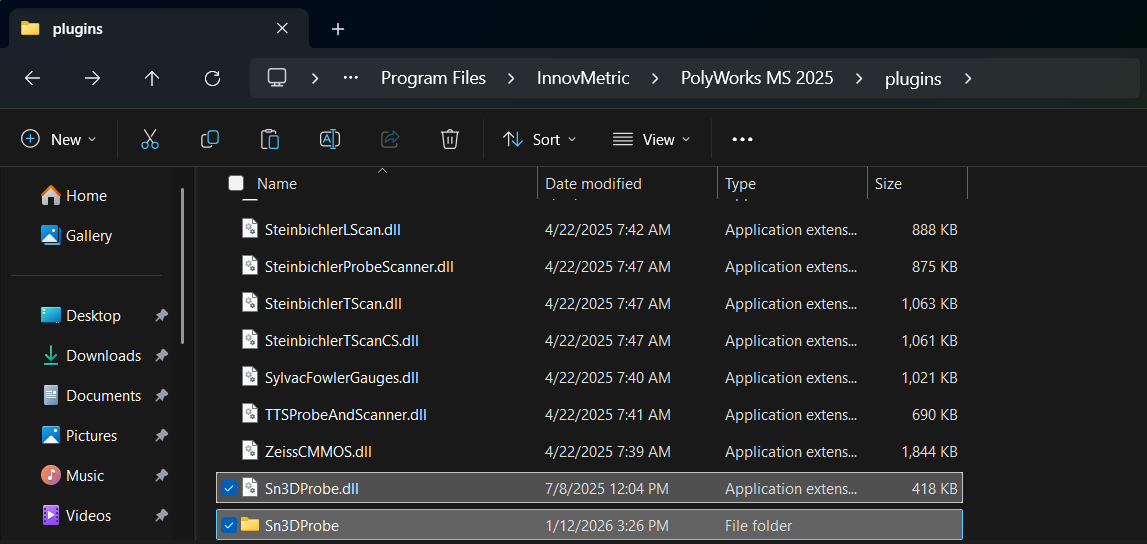Click the Copy icon in toolbar
The image size is (1147, 544).
tap(210, 139)
